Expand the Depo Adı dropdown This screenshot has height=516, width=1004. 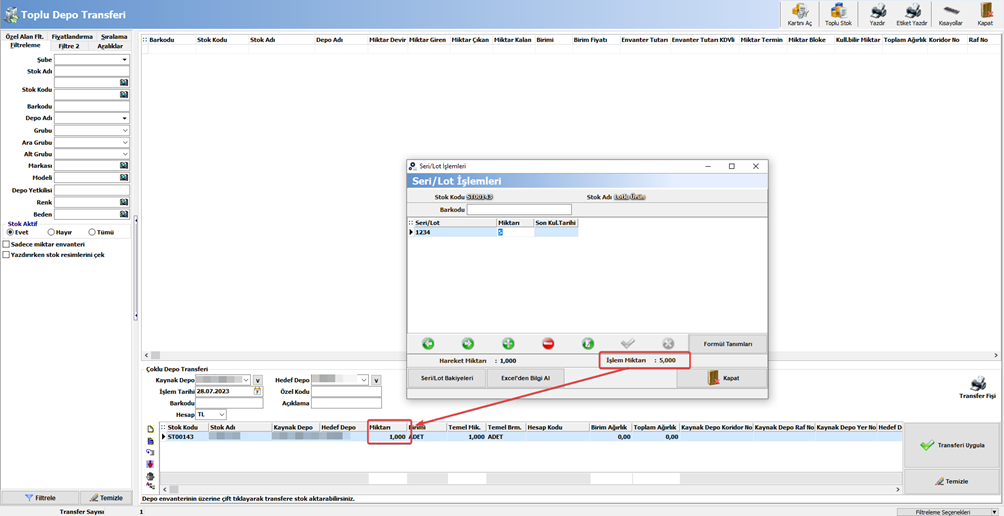[124, 119]
